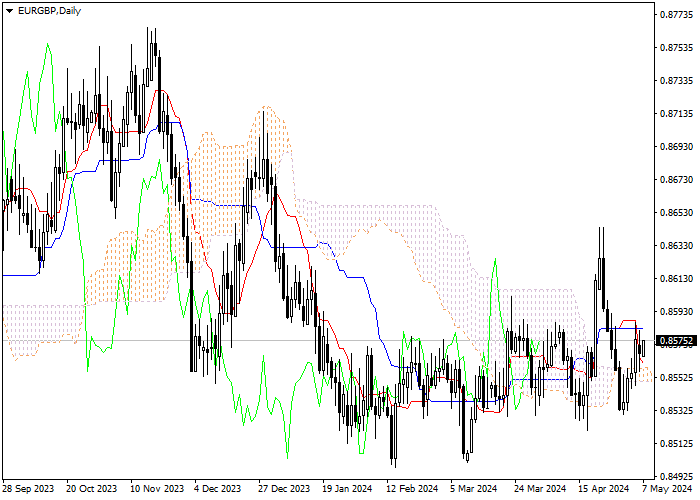
Task: Click the 19 Jan 2024 date label
Action: coord(347,489)
